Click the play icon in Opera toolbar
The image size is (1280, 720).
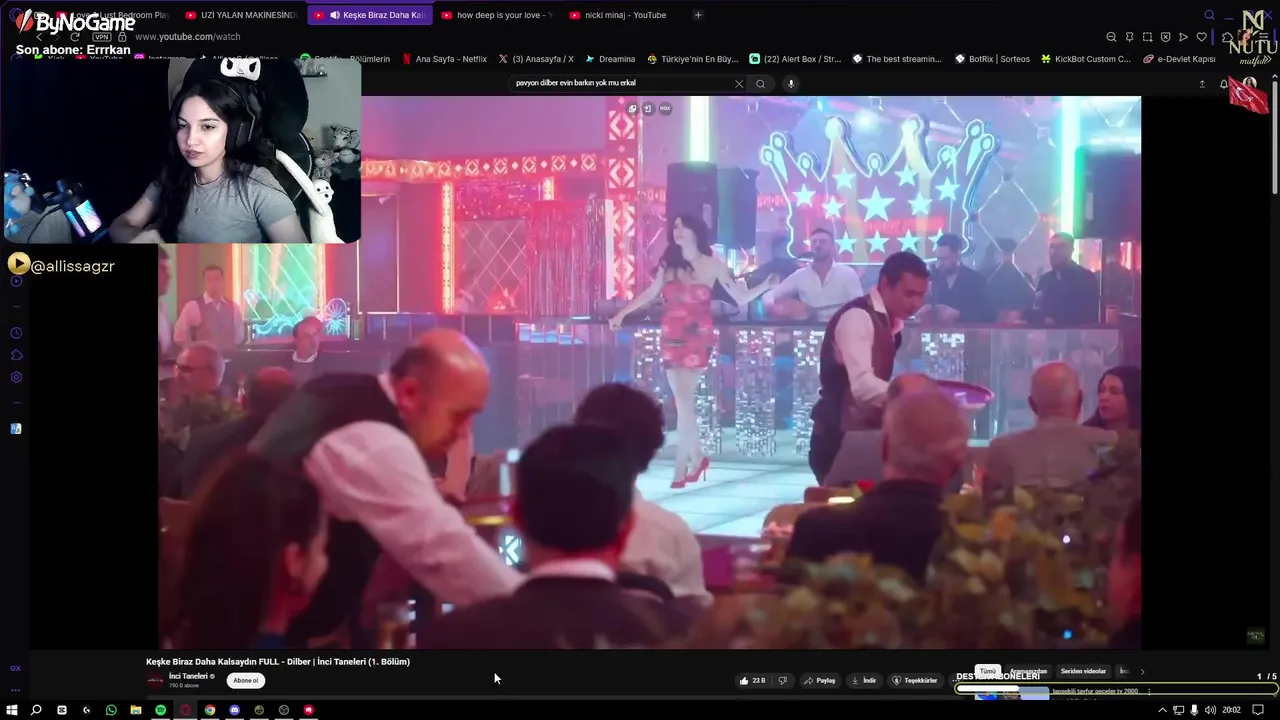tap(1183, 37)
